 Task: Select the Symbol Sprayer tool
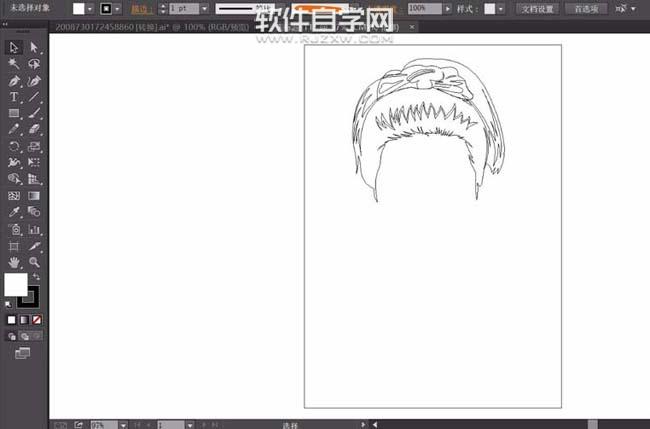point(14,229)
